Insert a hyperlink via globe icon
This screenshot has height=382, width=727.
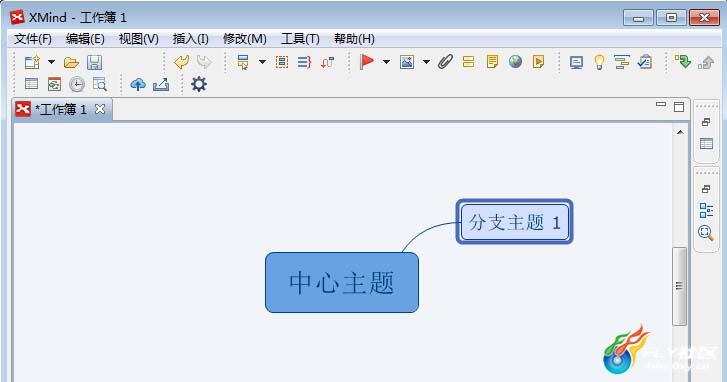click(x=515, y=61)
